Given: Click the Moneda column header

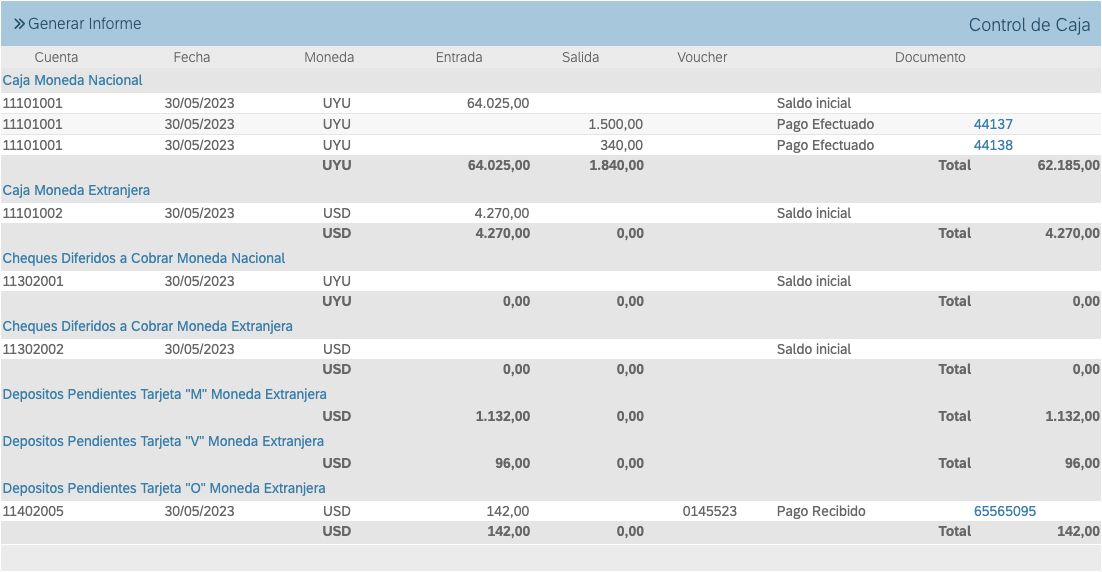Looking at the screenshot, I should (x=329, y=57).
